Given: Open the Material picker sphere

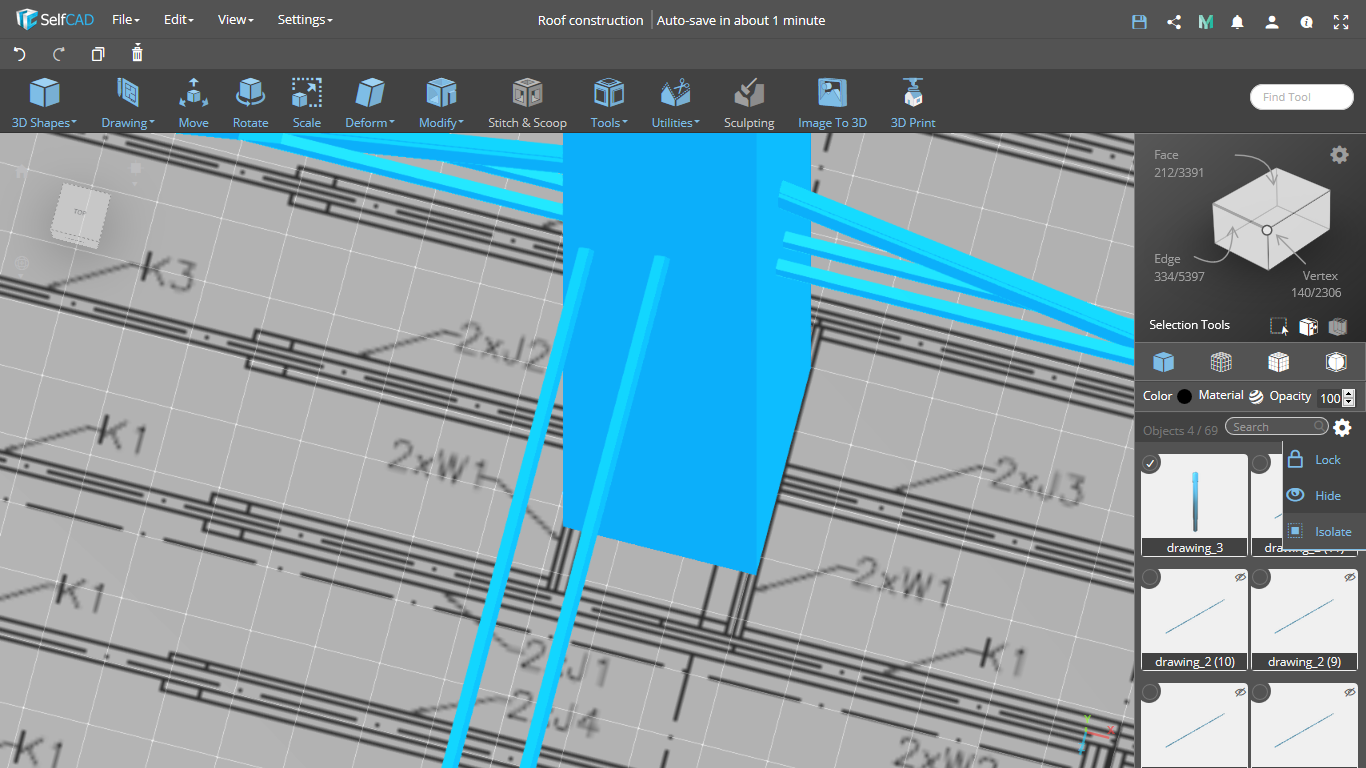Looking at the screenshot, I should click(1256, 396).
